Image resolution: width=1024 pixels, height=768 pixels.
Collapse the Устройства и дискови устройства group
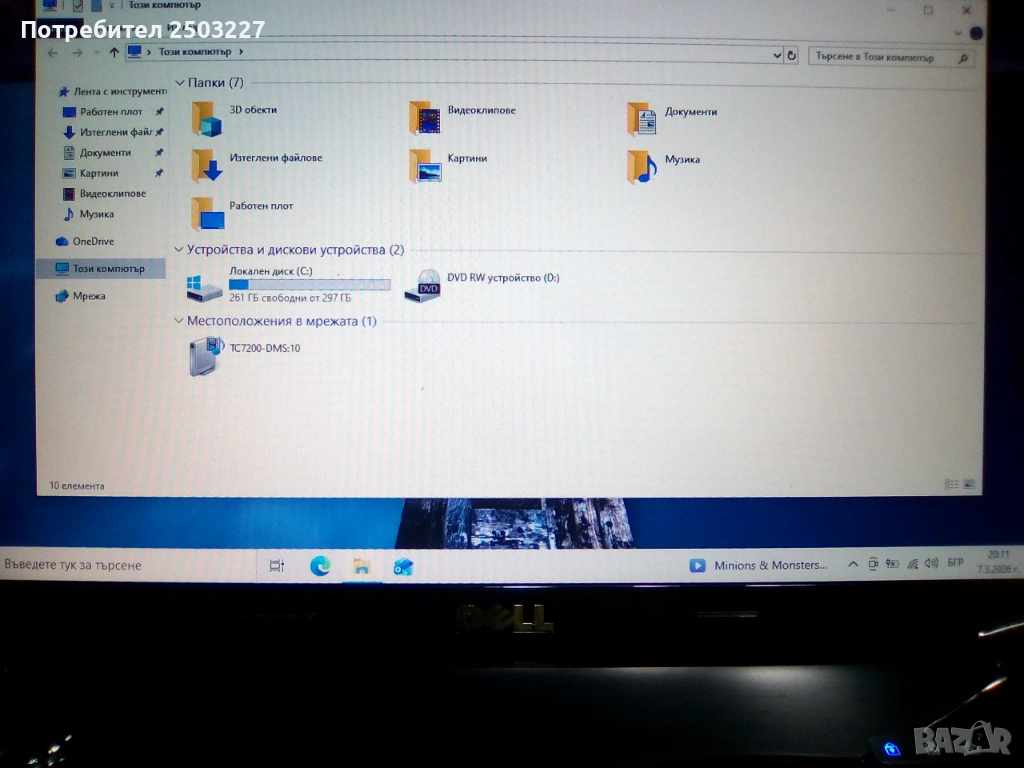(x=179, y=250)
